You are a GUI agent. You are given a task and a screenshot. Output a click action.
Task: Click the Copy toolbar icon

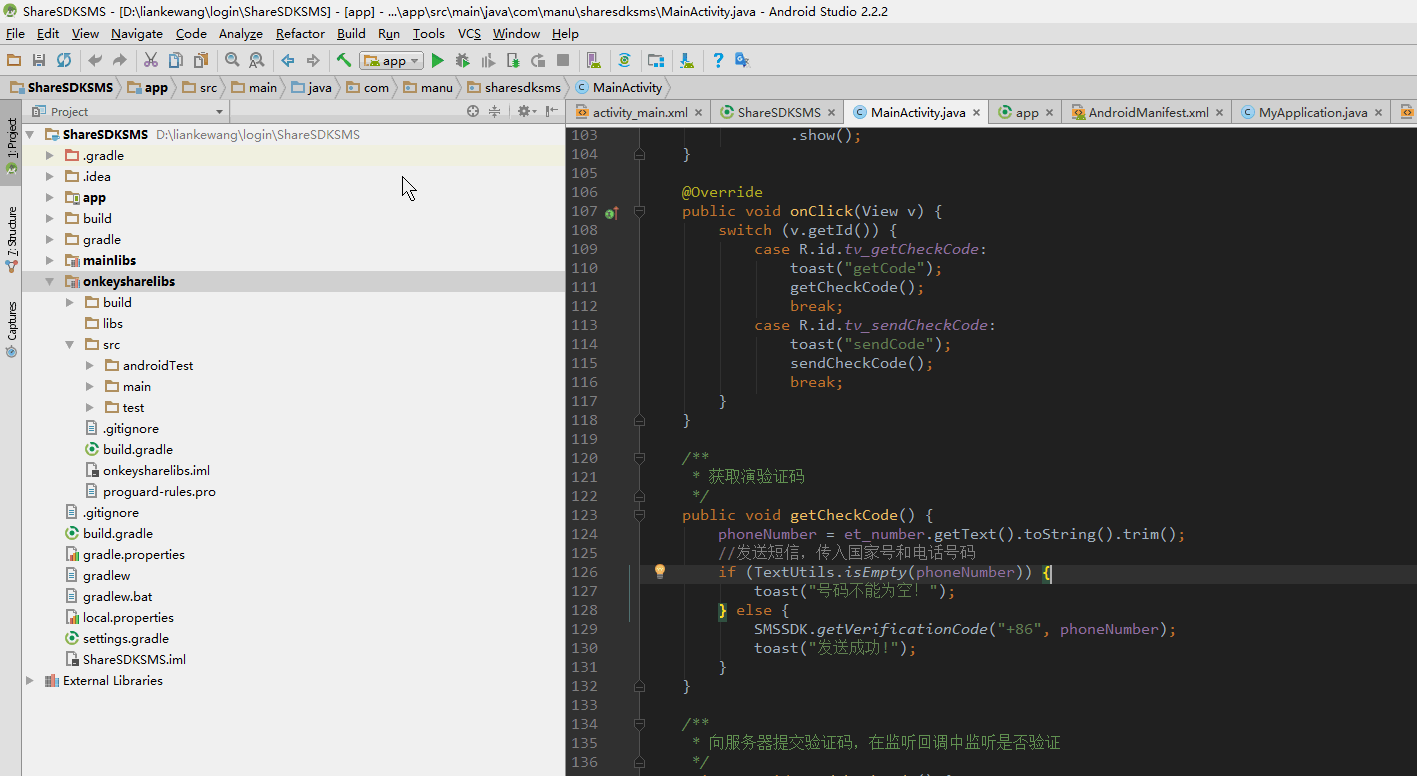(x=176, y=61)
